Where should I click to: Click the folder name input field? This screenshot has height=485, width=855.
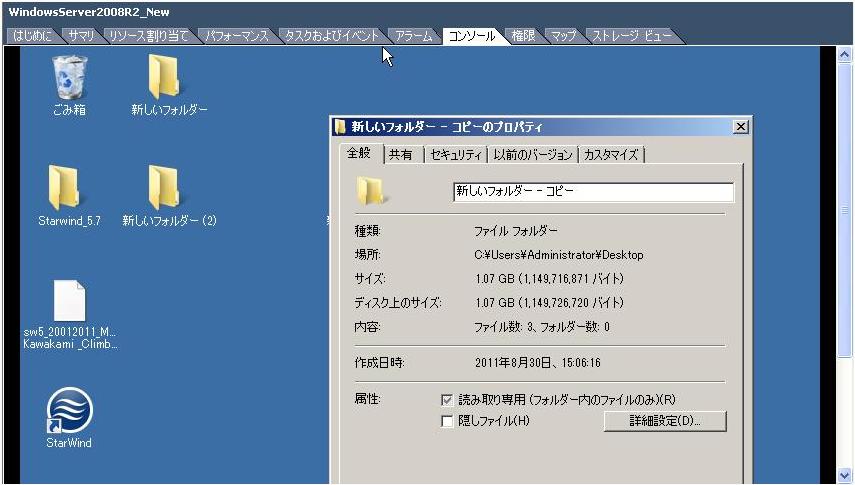point(593,191)
